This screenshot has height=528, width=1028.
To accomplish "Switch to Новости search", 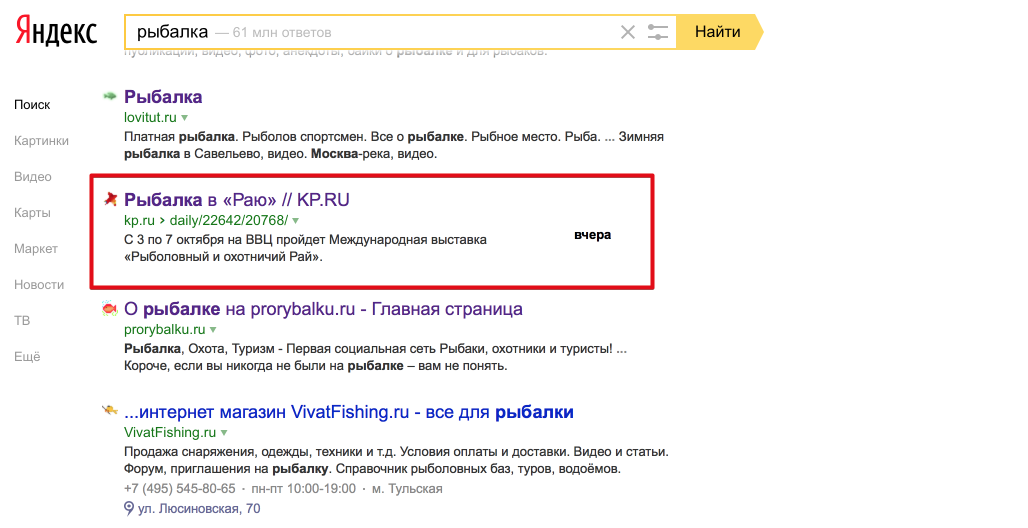I will (39, 285).
